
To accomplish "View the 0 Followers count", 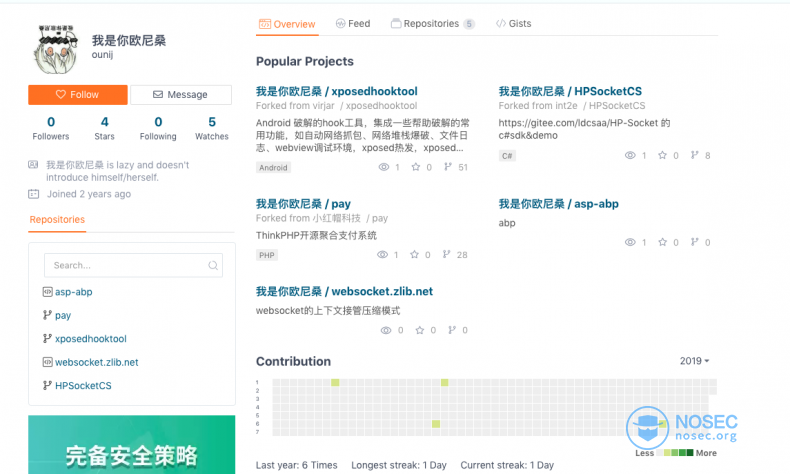I will [x=51, y=128].
